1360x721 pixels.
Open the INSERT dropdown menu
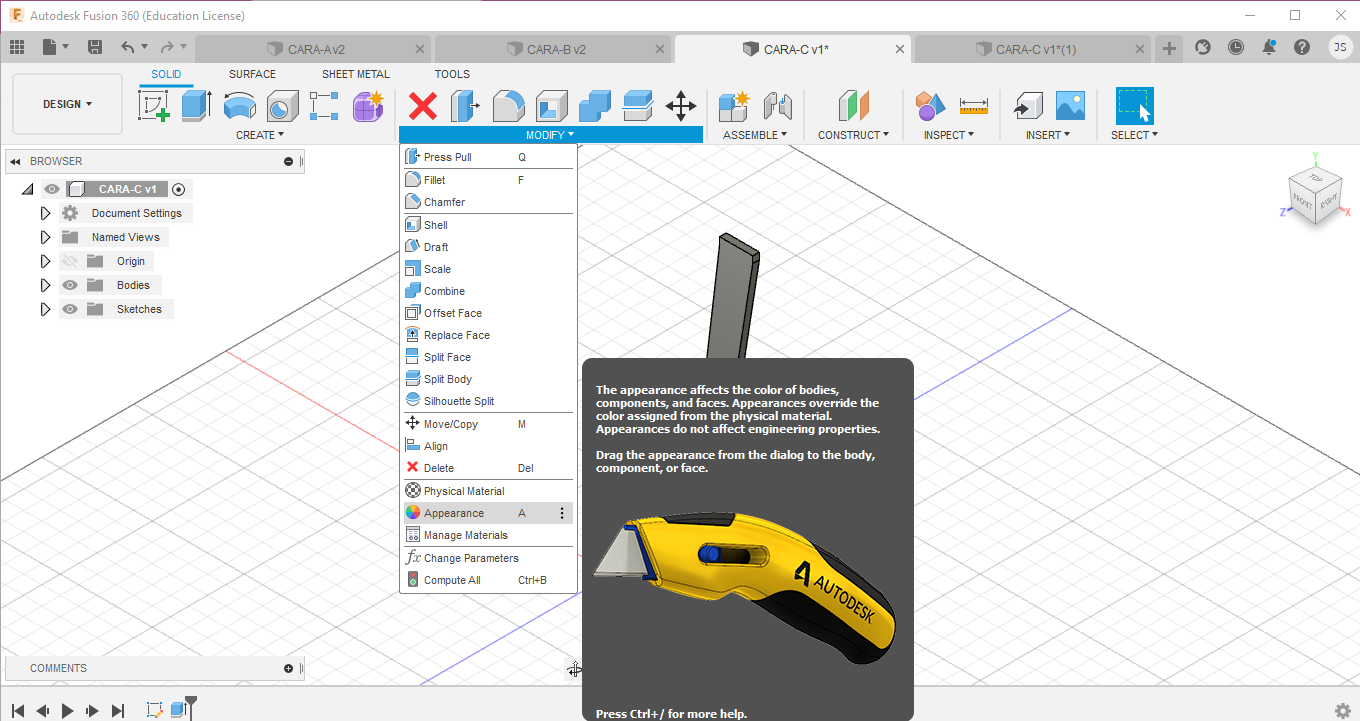pos(1048,135)
